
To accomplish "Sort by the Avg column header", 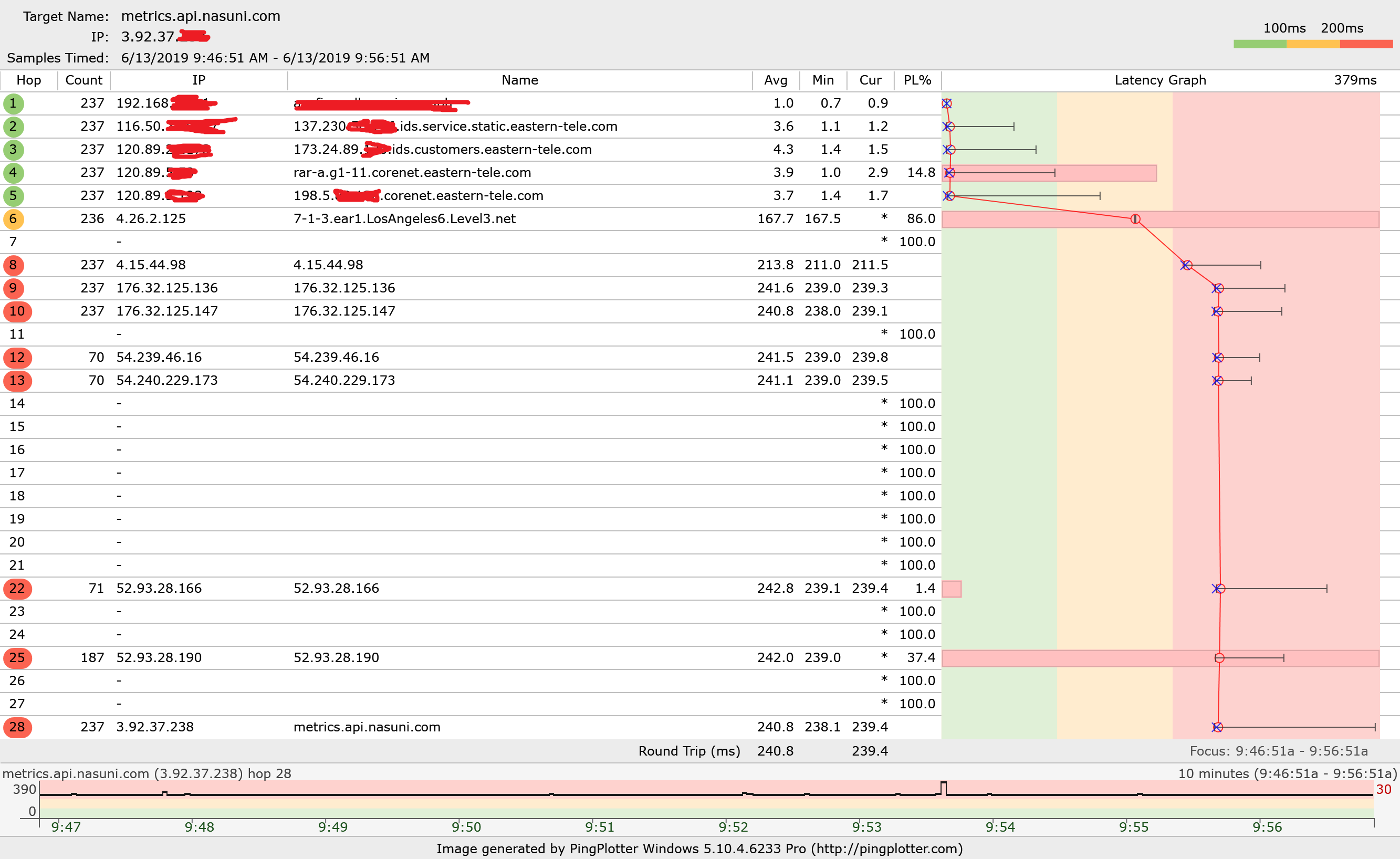I will [776, 80].
